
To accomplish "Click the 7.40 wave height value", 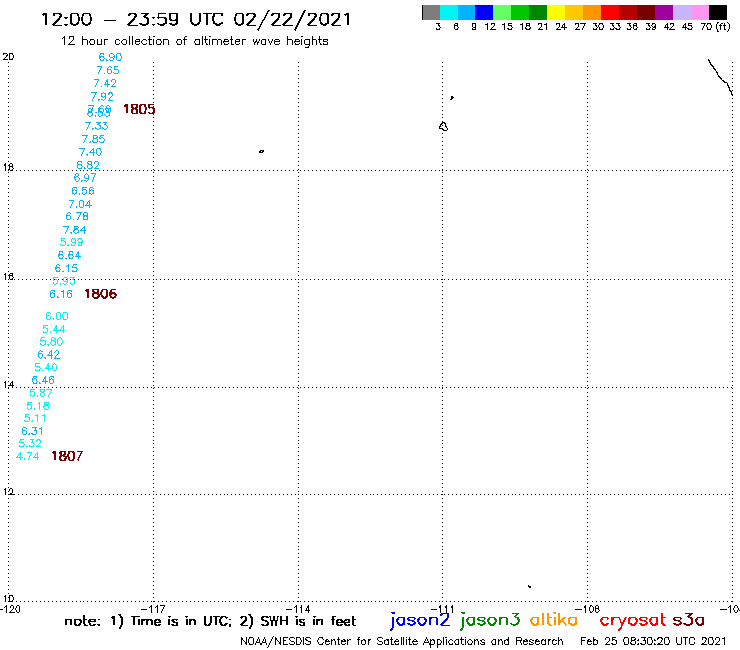I will [91, 152].
